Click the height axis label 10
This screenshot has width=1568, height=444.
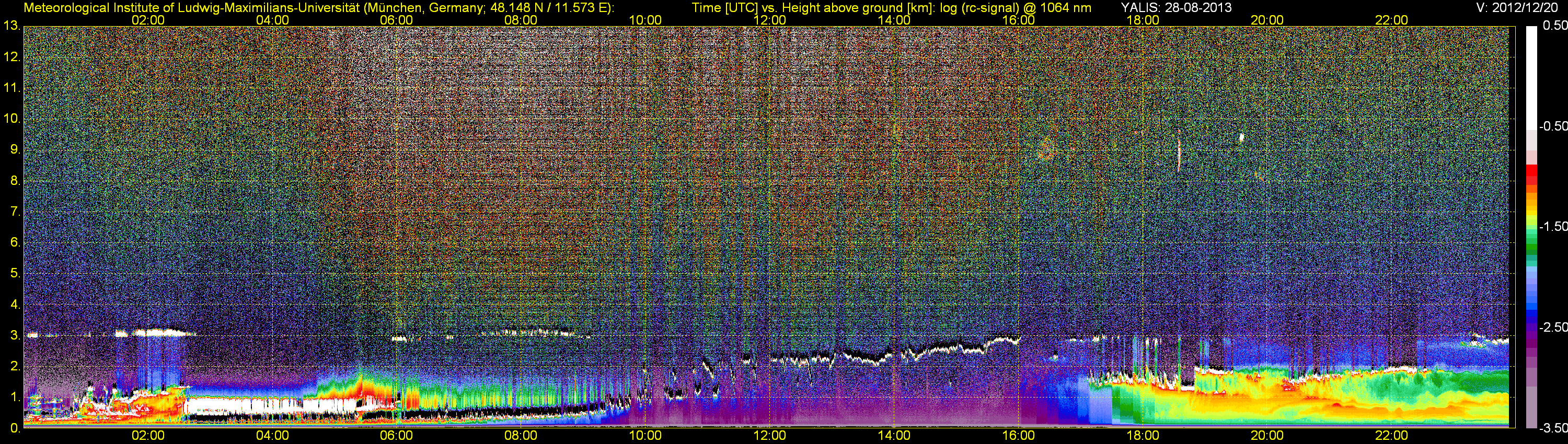[x=11, y=118]
